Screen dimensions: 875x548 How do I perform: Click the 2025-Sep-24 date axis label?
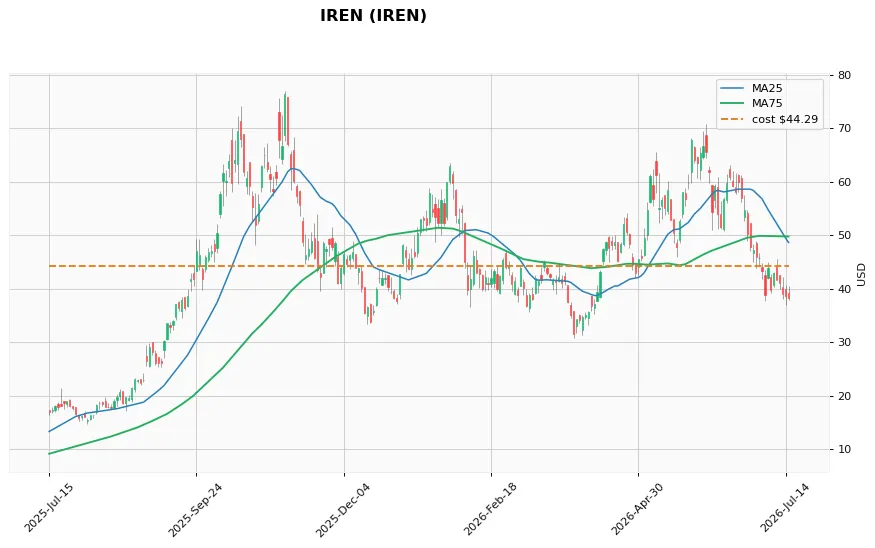[x=195, y=509]
